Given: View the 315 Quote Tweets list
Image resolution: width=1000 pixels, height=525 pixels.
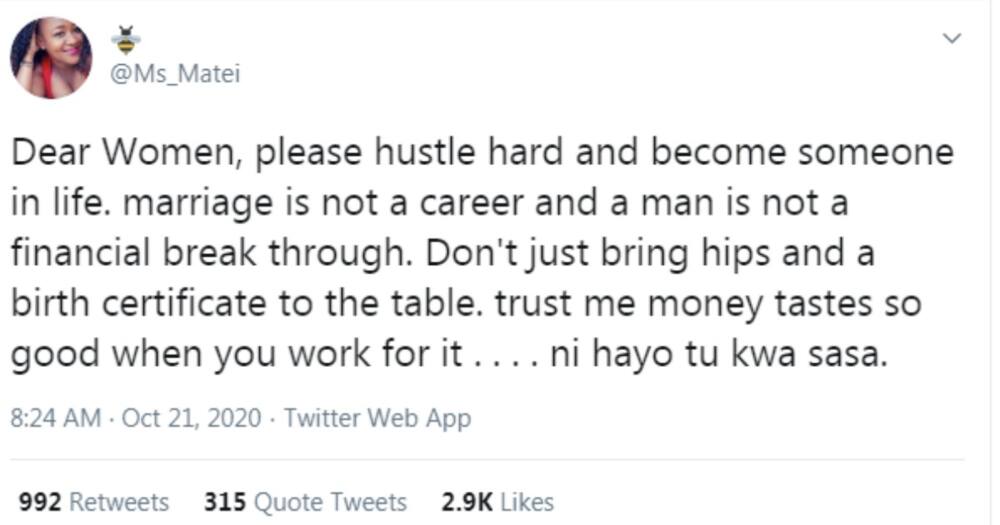Looking at the screenshot, I should point(305,502).
